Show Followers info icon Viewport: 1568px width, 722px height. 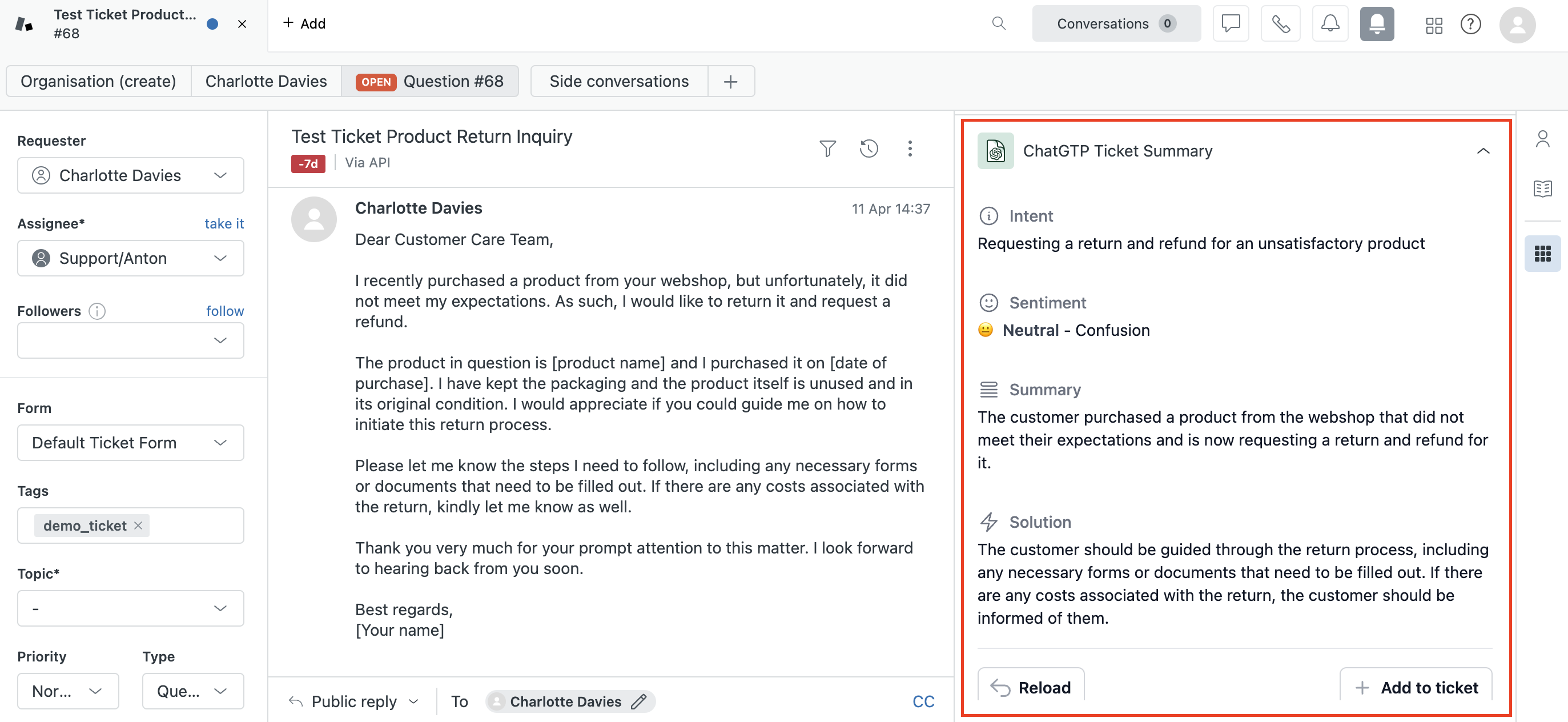pyautogui.click(x=97, y=311)
